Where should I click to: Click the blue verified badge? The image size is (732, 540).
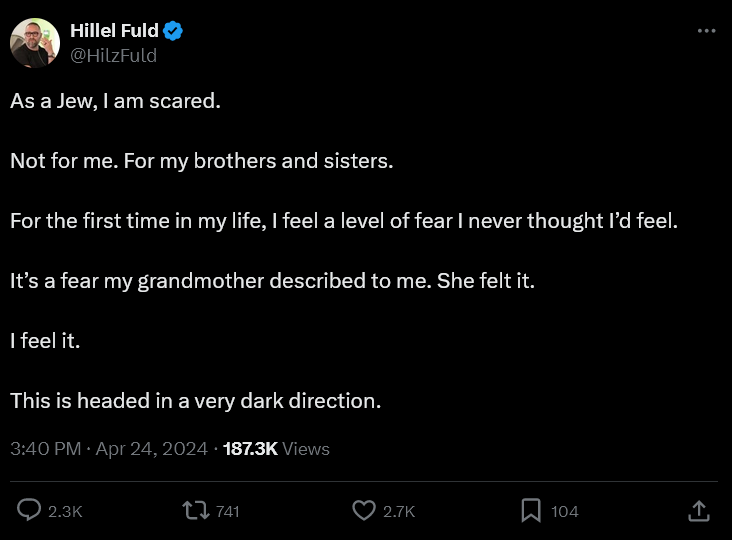click(173, 31)
